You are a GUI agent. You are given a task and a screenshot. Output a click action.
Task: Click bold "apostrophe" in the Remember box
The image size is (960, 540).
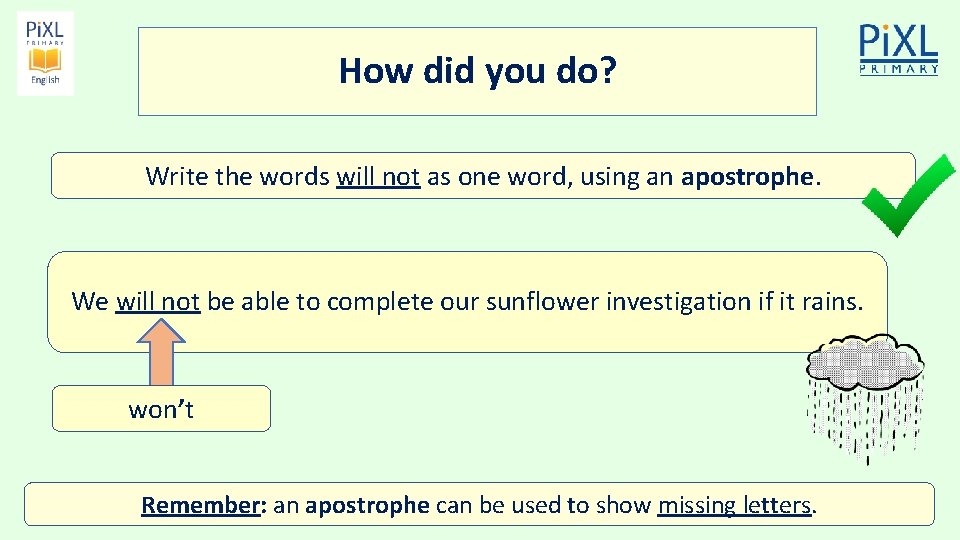coord(367,505)
